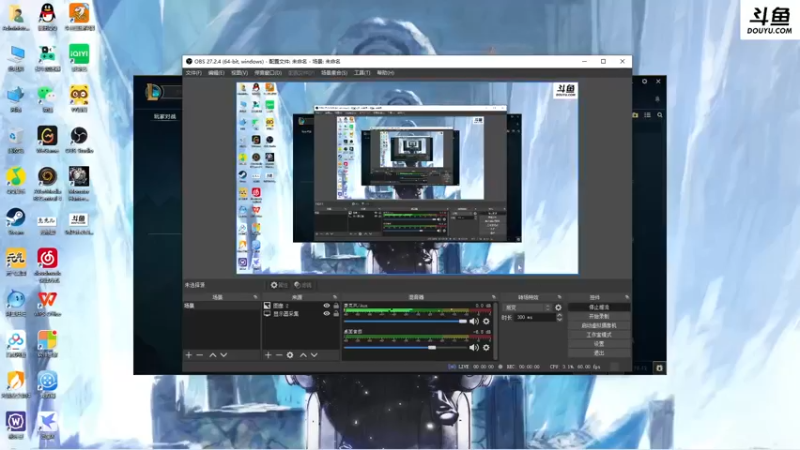Click the audio mixer vertical scrollbar
The height and width of the screenshot is (450, 800).
(x=495, y=331)
